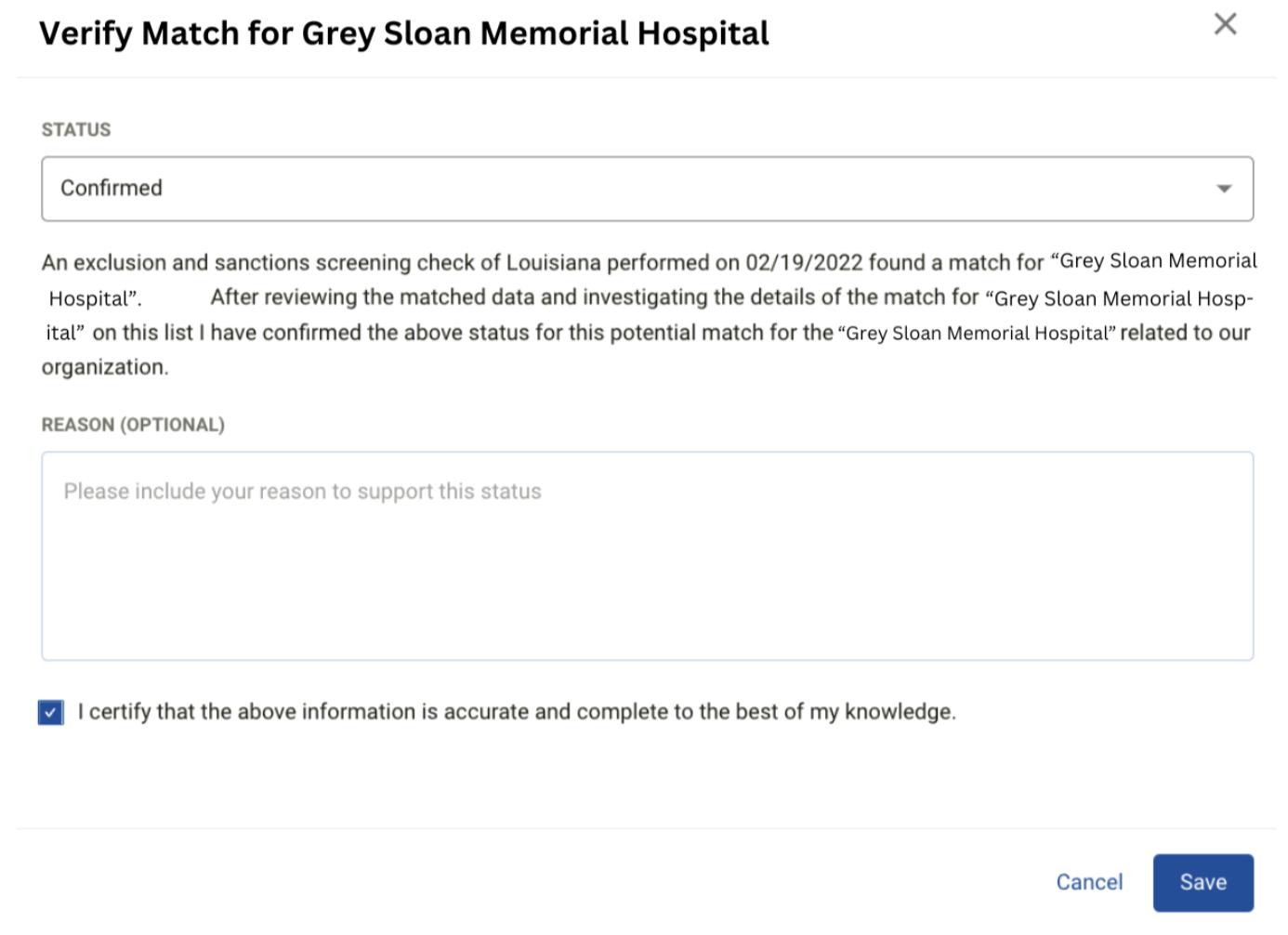Screen dimensions: 1288x935
Task: Click the screening check description paragraph
Action: click(648, 314)
